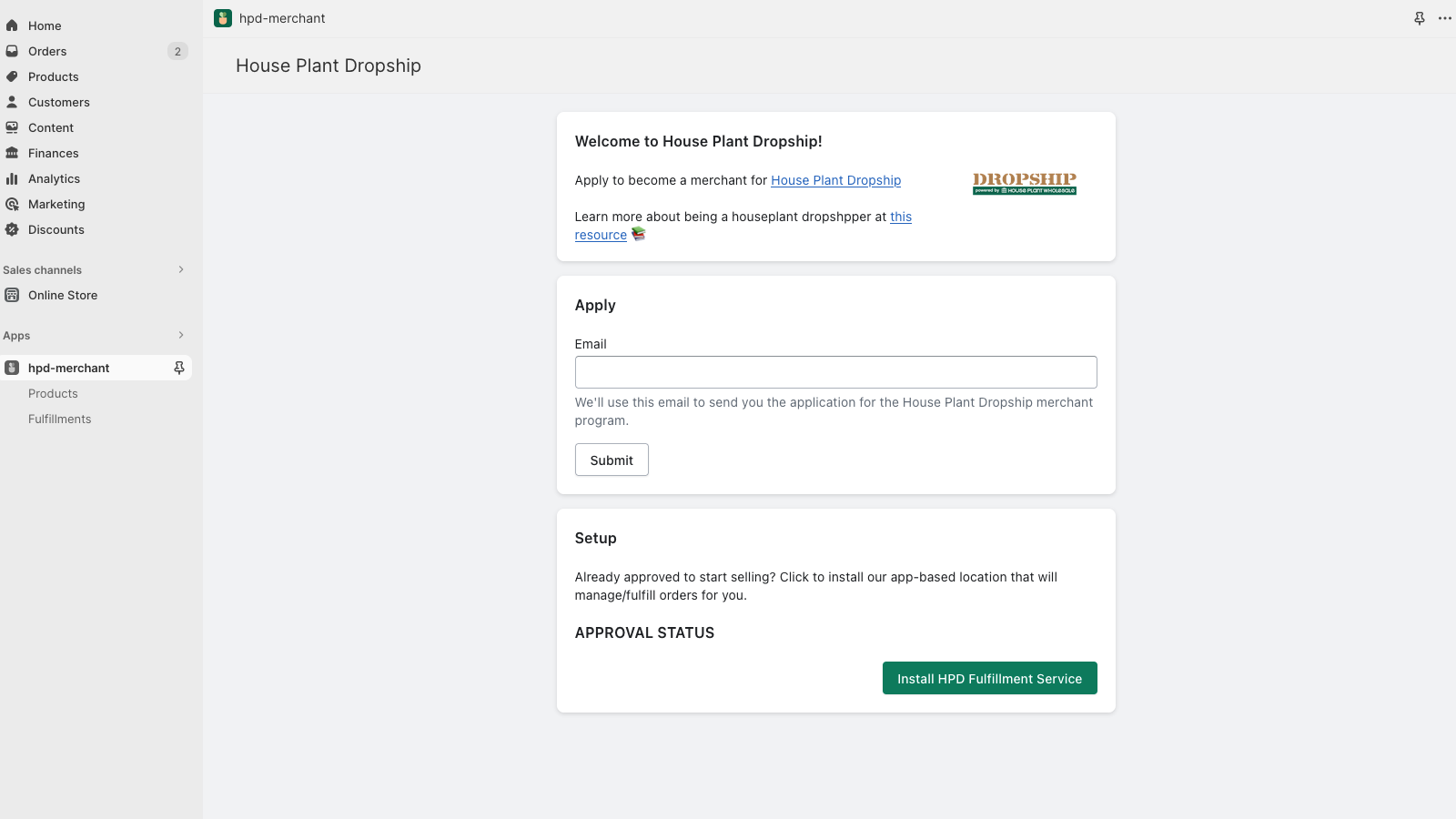Expand the Sales channels section chevron
This screenshot has width=1456, height=819.
tap(181, 269)
